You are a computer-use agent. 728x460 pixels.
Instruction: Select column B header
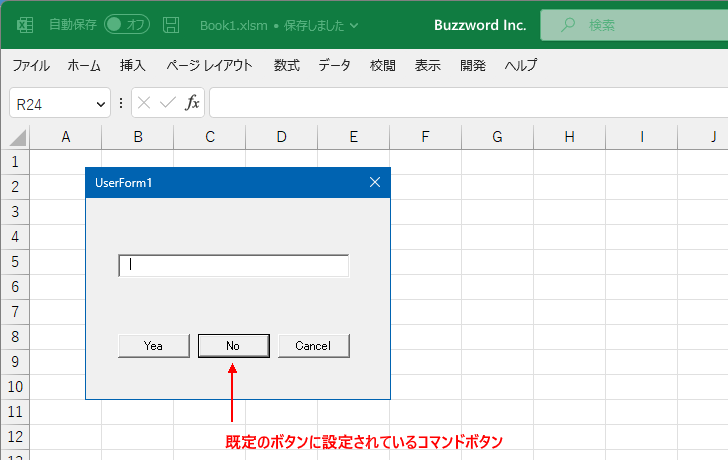[x=138, y=137]
